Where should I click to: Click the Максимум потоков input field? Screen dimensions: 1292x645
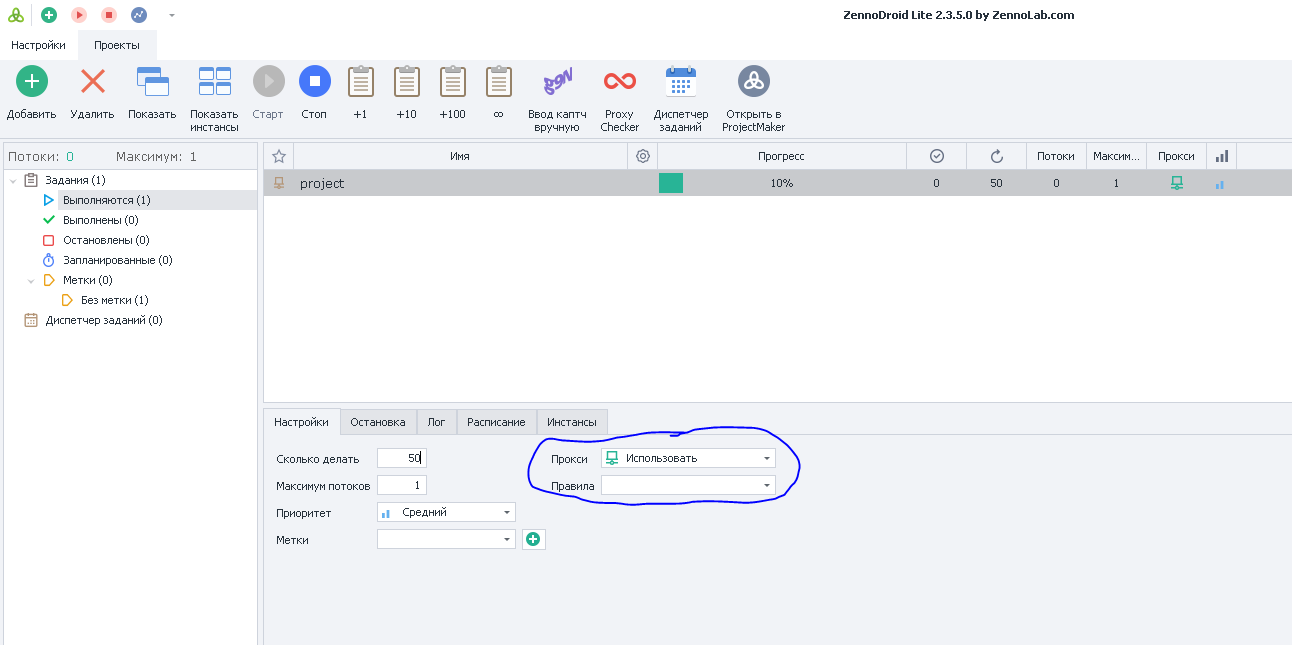pyautogui.click(x=402, y=485)
